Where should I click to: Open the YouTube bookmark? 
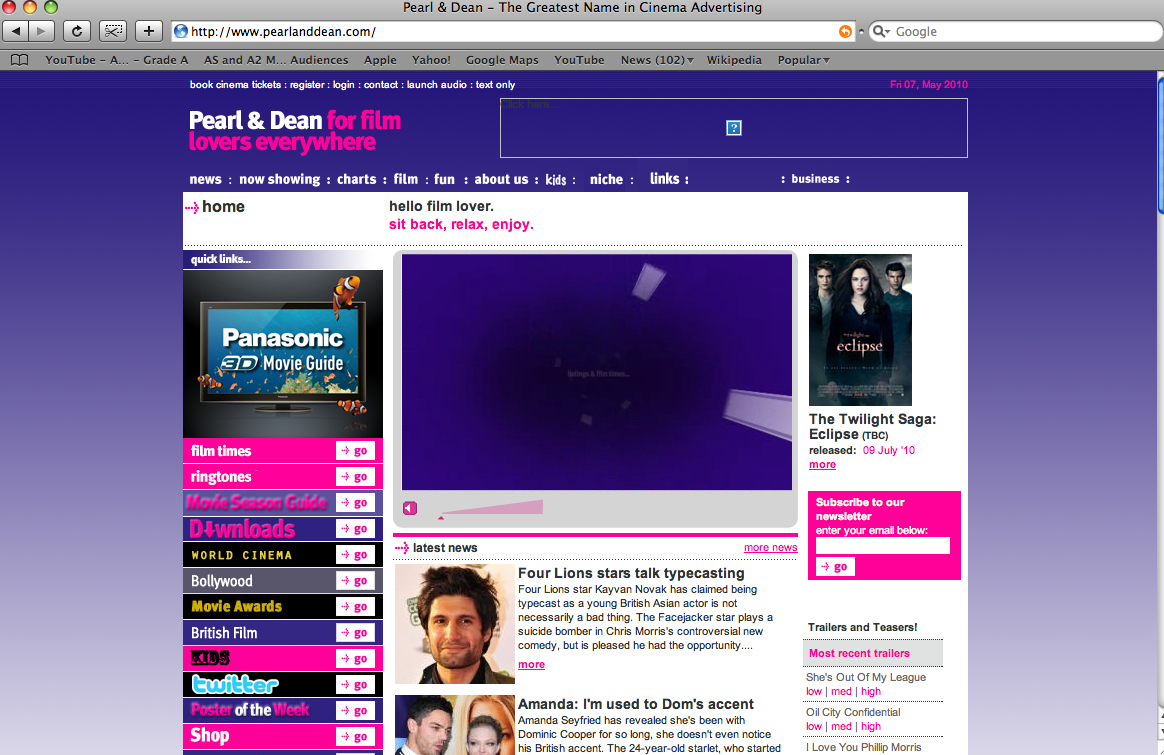click(x=579, y=60)
